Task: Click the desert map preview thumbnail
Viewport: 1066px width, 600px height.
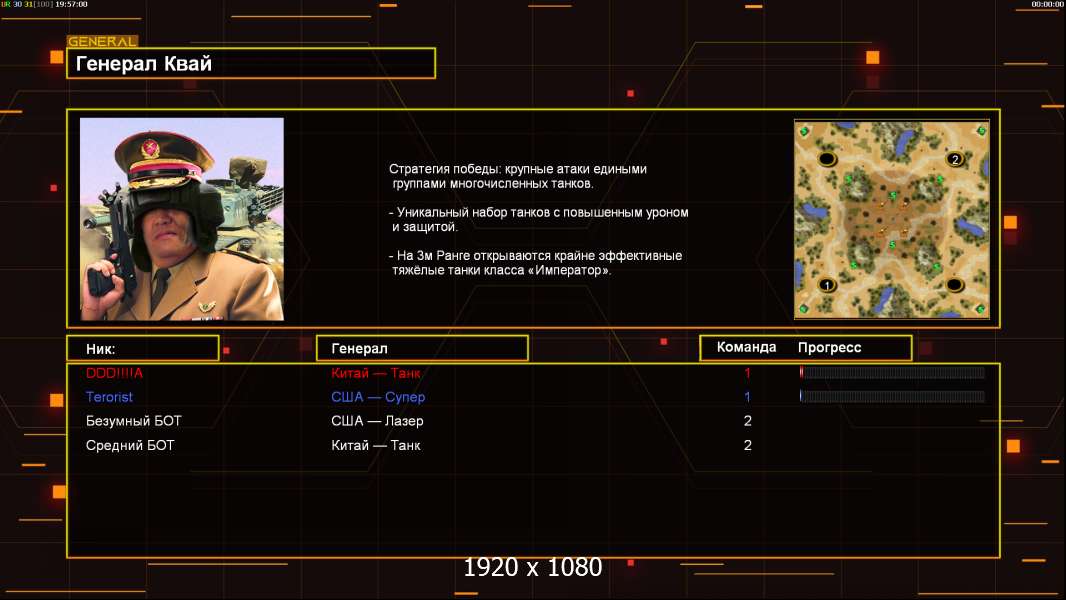Action: coord(891,219)
